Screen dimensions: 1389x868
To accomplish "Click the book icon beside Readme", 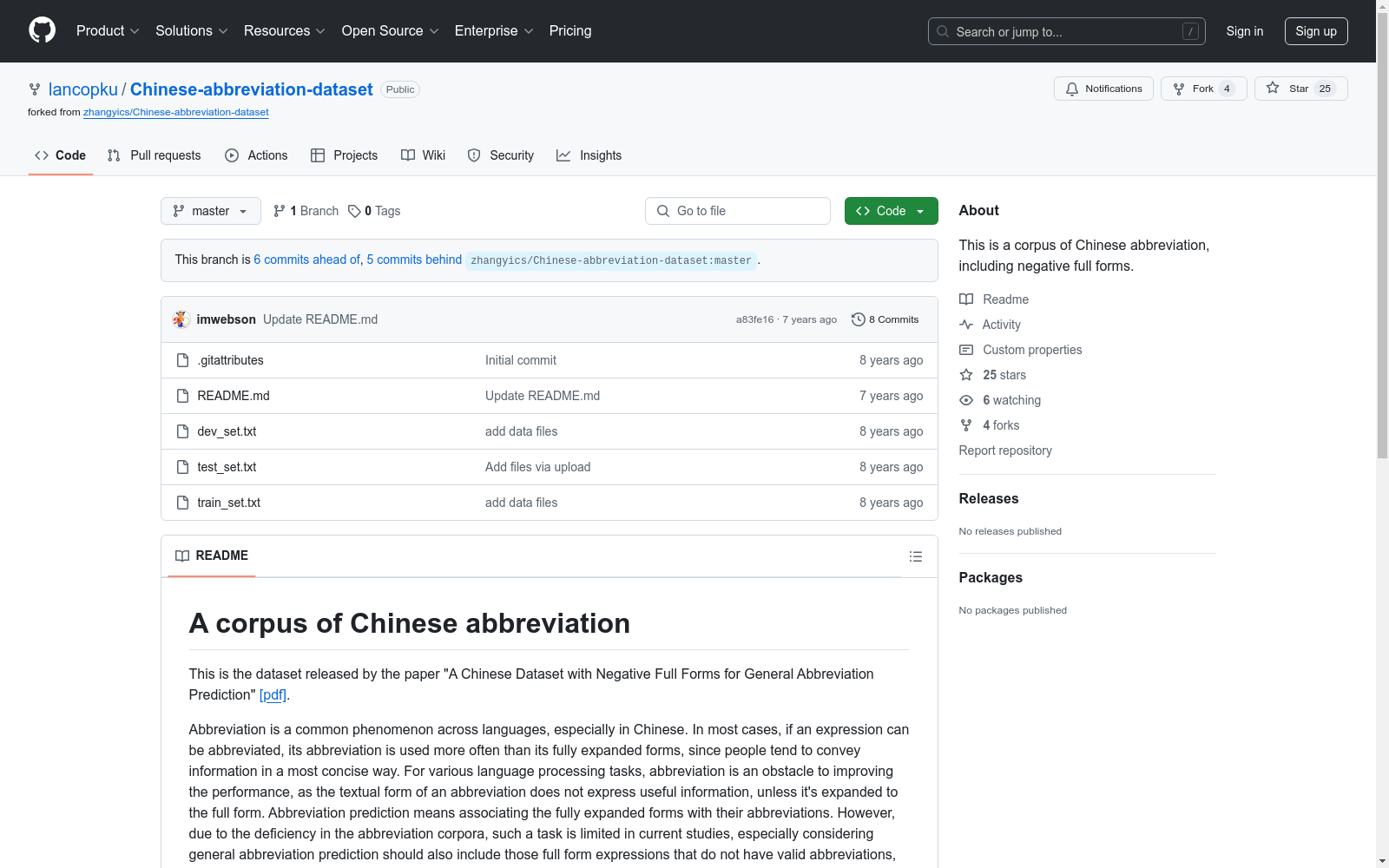I will 966,299.
